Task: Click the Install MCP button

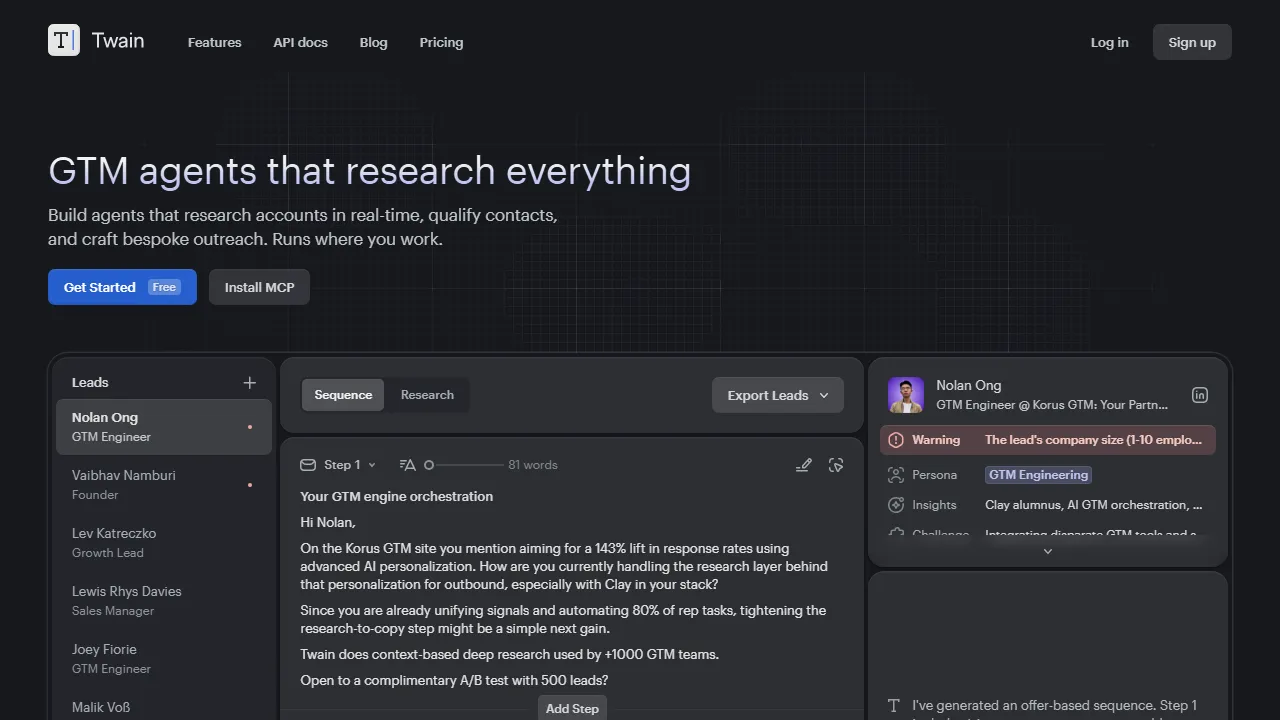Action: (x=259, y=287)
